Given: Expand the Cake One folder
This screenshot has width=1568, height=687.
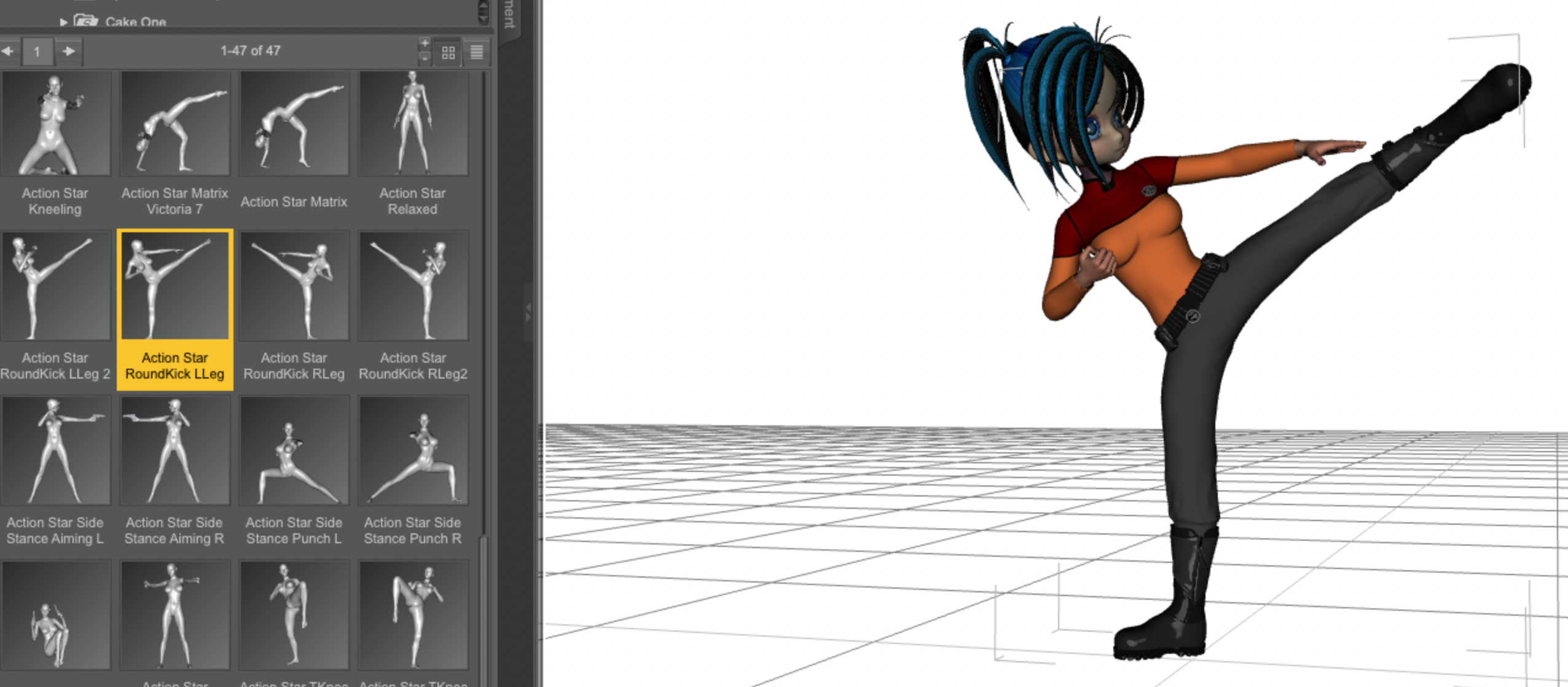Looking at the screenshot, I should 63,22.
